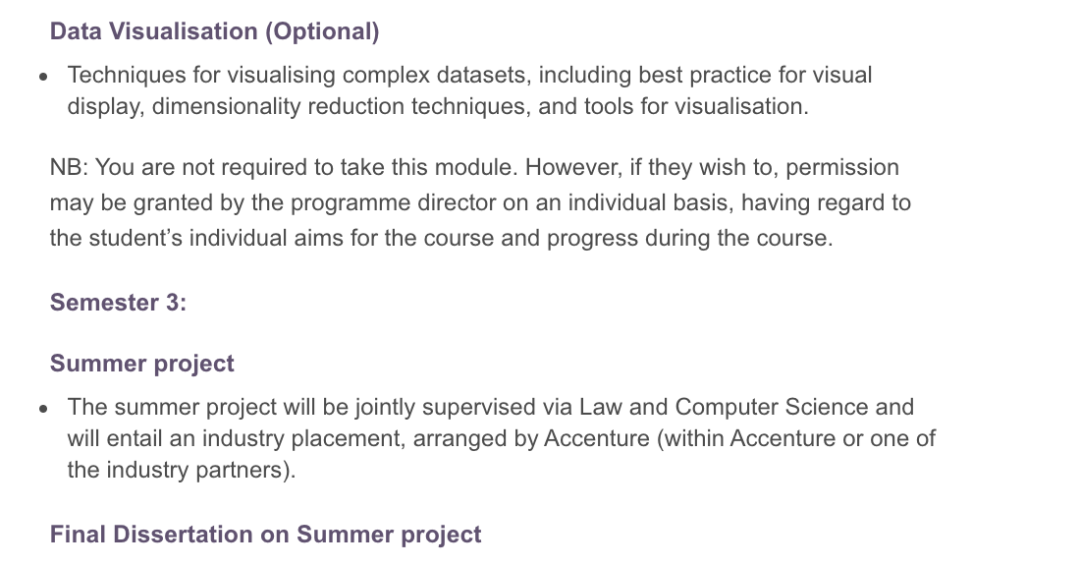Click the bullet before 'The summer project'

(43, 409)
